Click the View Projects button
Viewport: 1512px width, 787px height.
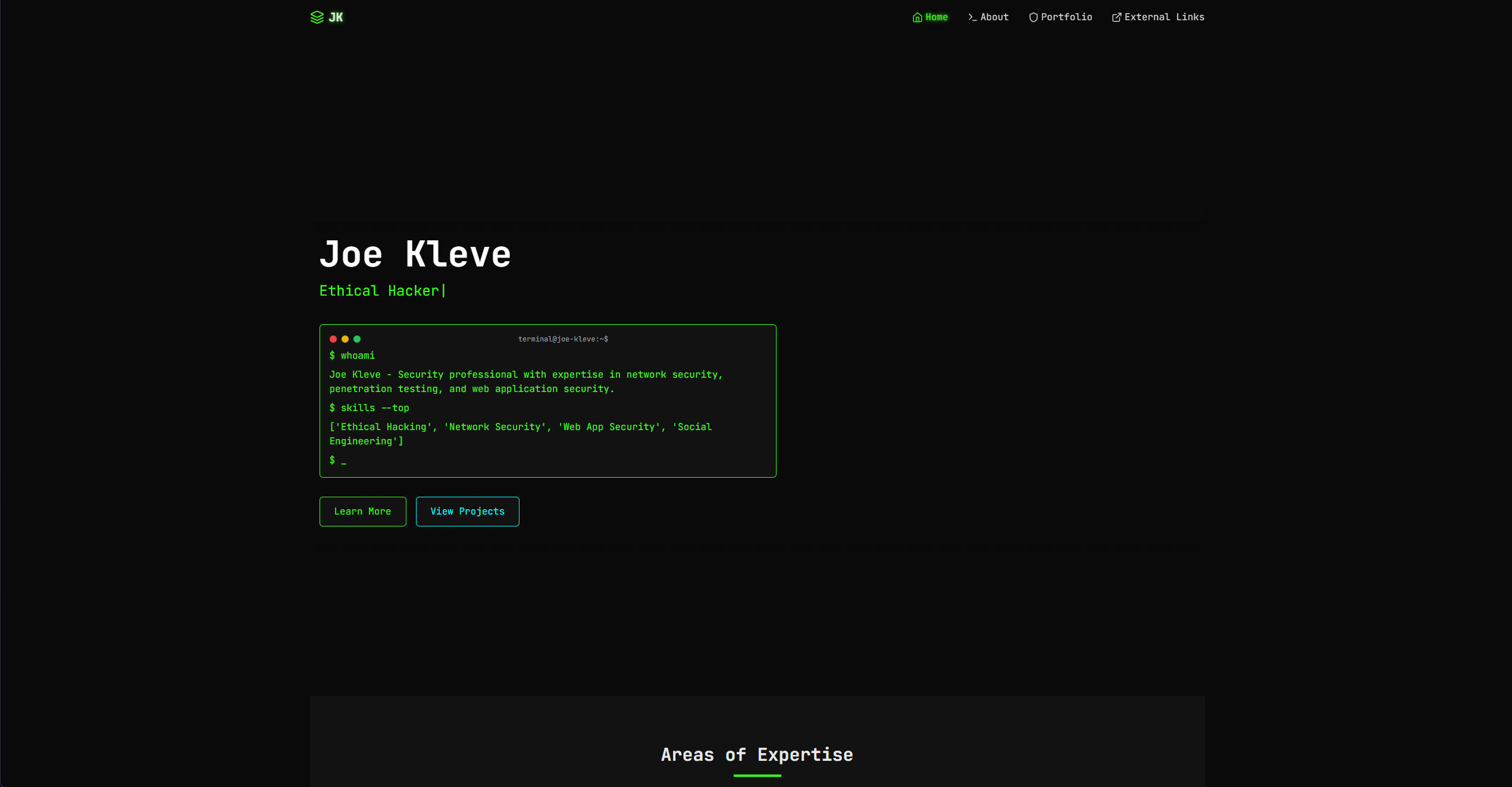click(x=467, y=511)
